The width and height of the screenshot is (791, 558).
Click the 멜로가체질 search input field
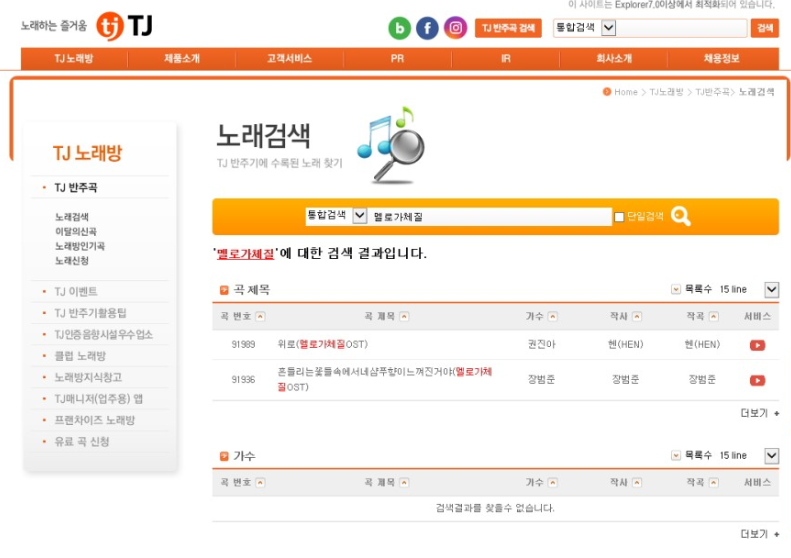(x=489, y=217)
